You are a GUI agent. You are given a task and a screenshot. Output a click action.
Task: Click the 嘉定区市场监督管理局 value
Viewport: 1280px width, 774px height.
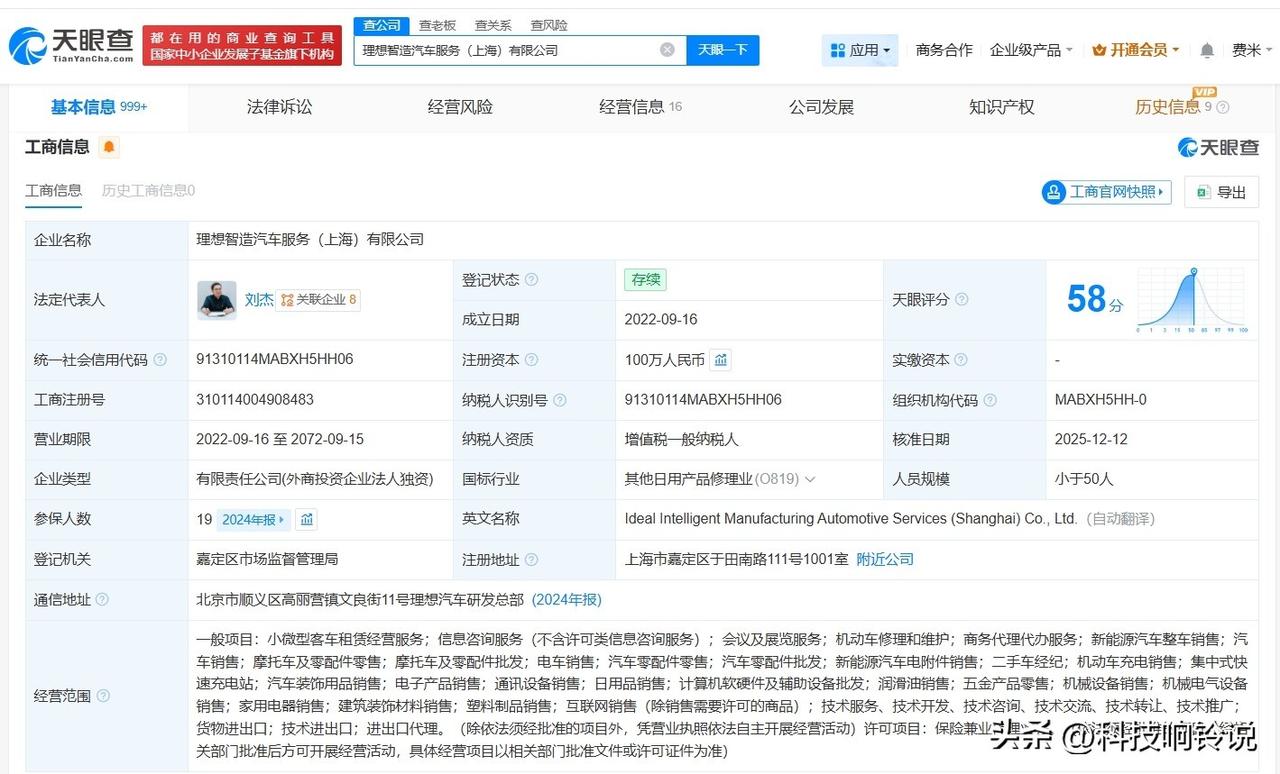tap(267, 559)
